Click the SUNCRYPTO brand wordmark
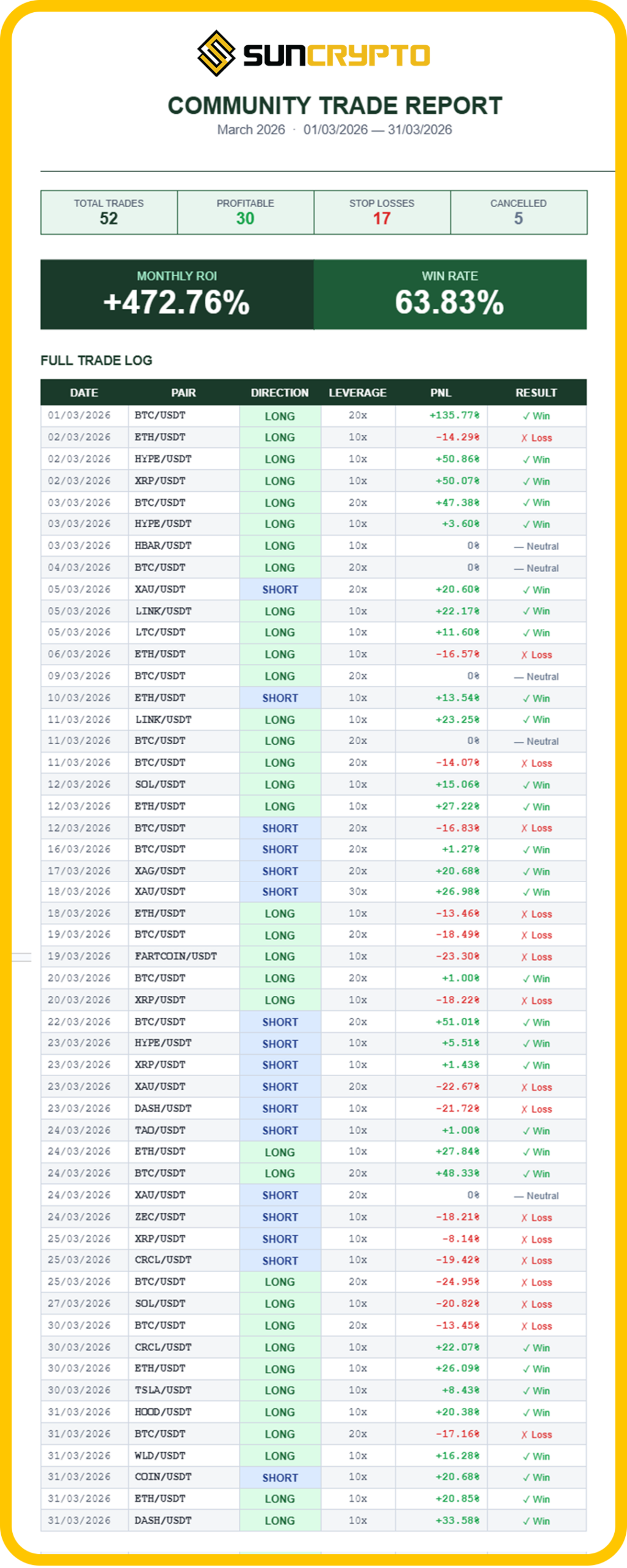 (x=336, y=55)
